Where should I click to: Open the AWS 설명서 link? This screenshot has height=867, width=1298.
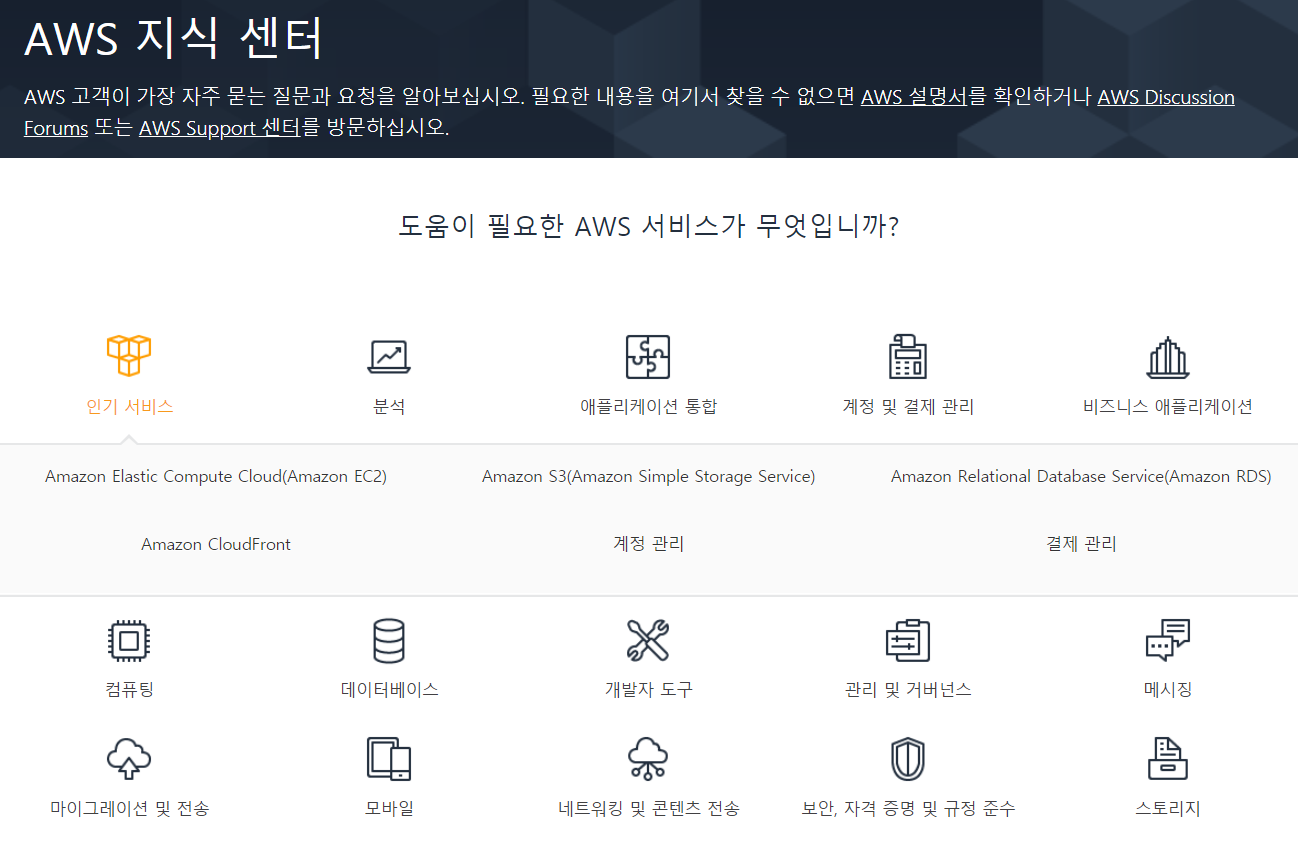point(913,97)
